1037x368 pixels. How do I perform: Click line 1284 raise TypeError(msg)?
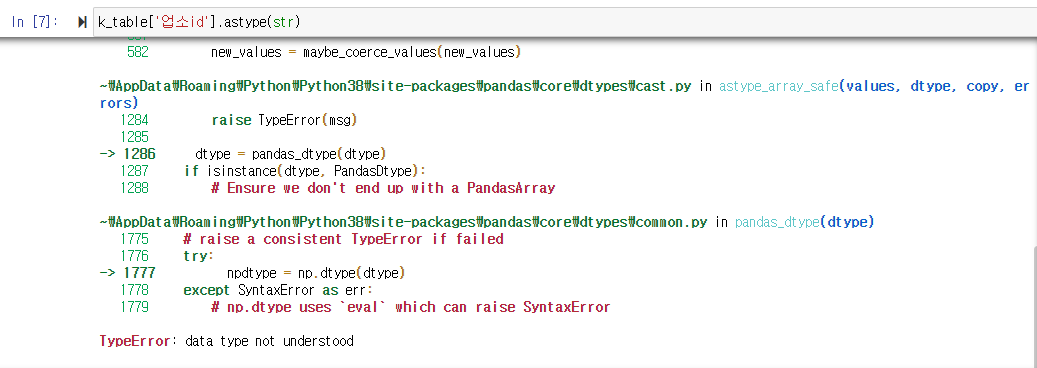point(239,120)
